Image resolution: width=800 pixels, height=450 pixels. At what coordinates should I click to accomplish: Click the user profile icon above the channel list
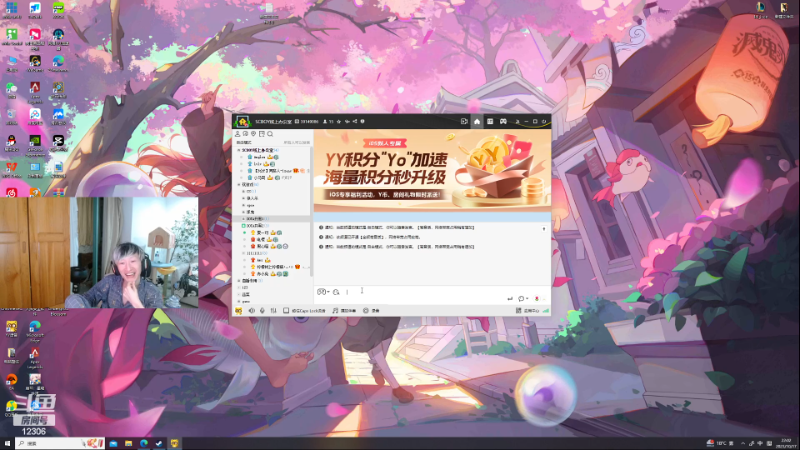(238, 134)
